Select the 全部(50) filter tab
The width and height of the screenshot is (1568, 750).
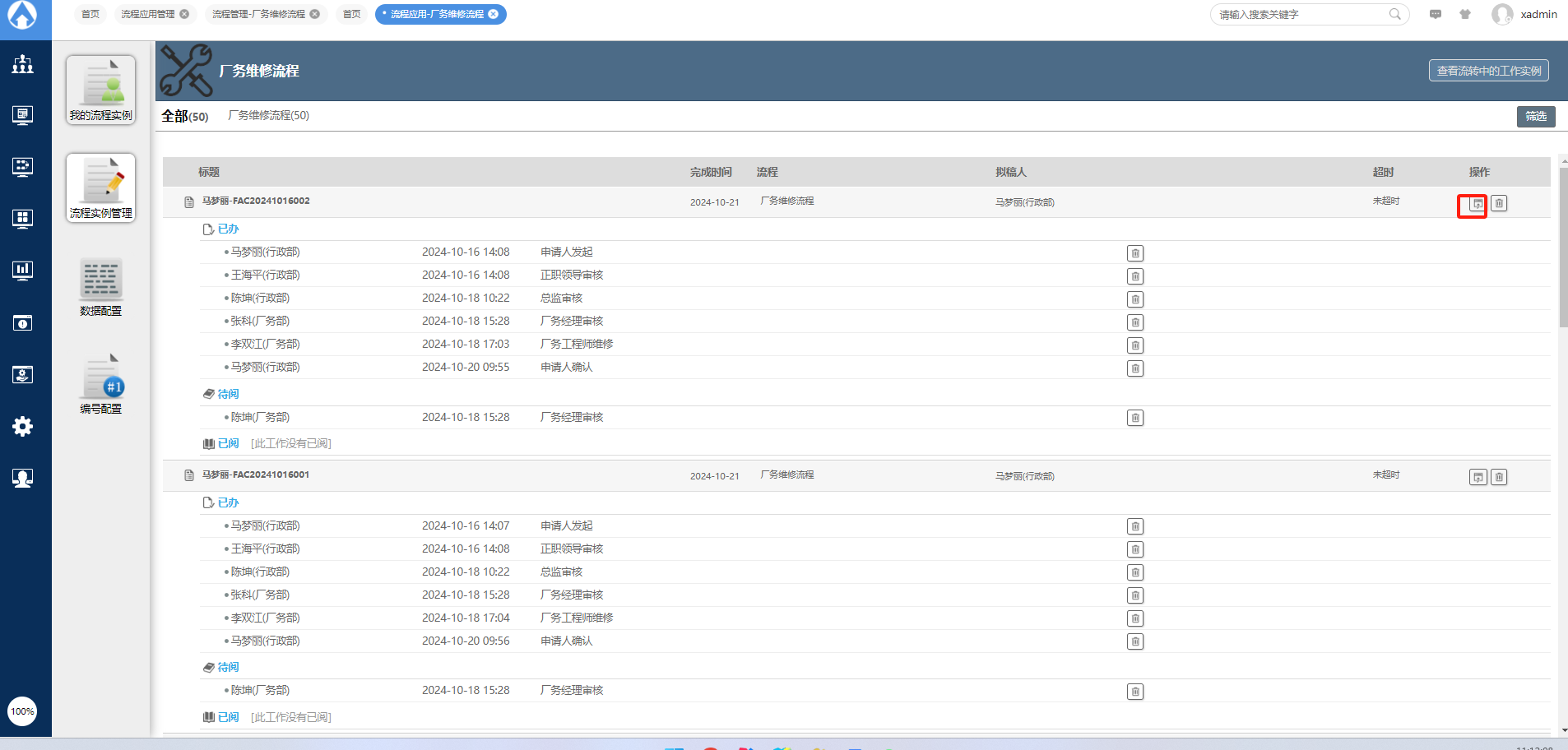point(185,116)
